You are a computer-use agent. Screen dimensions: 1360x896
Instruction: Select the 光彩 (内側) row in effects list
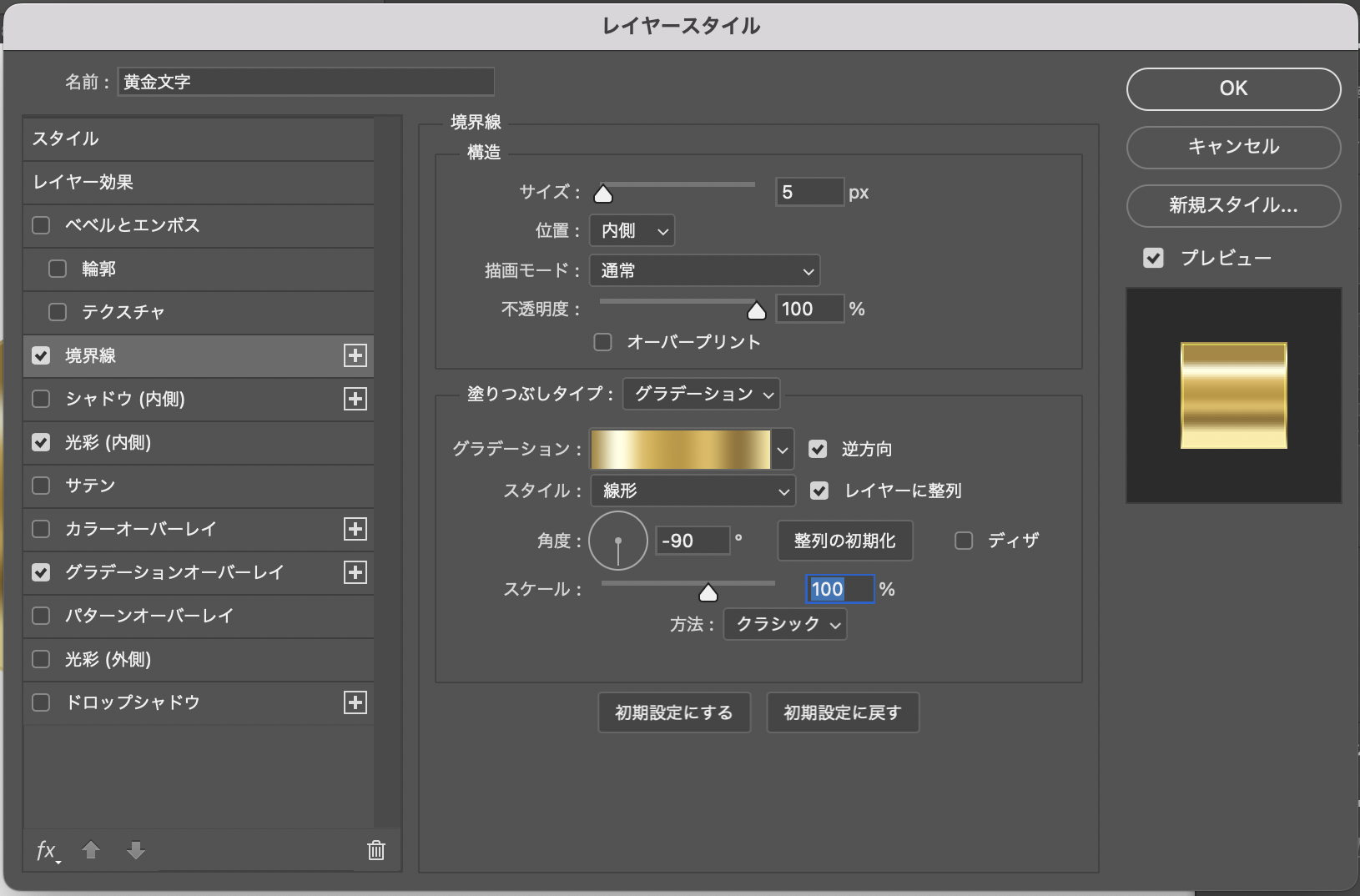[199, 442]
